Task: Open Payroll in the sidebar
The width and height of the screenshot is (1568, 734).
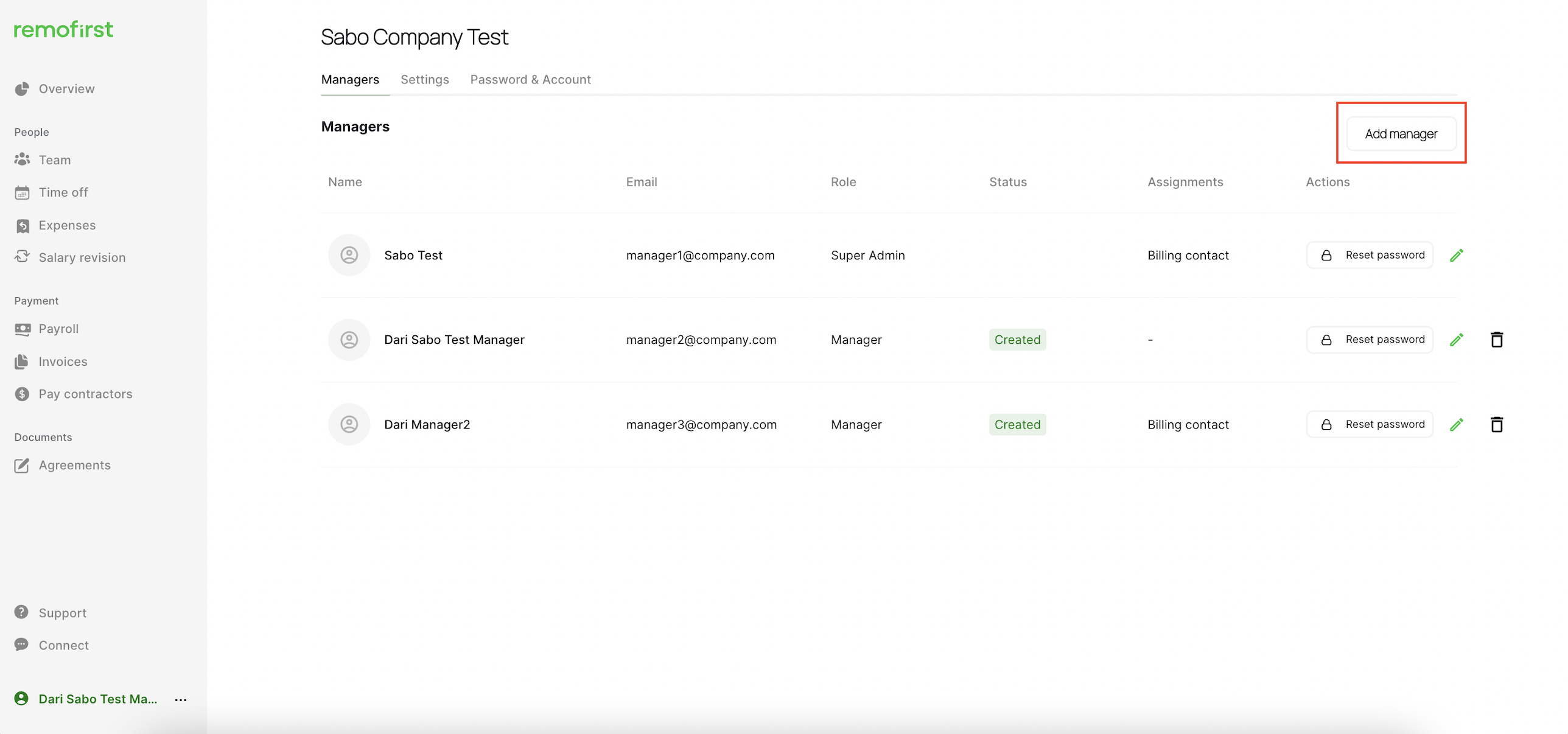Action: tap(58, 329)
